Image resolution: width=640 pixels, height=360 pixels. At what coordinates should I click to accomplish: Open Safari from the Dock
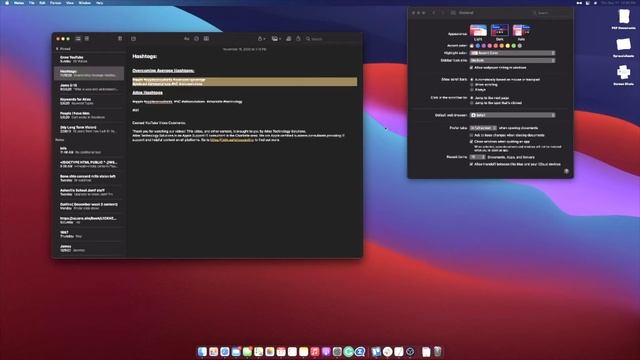point(224,351)
